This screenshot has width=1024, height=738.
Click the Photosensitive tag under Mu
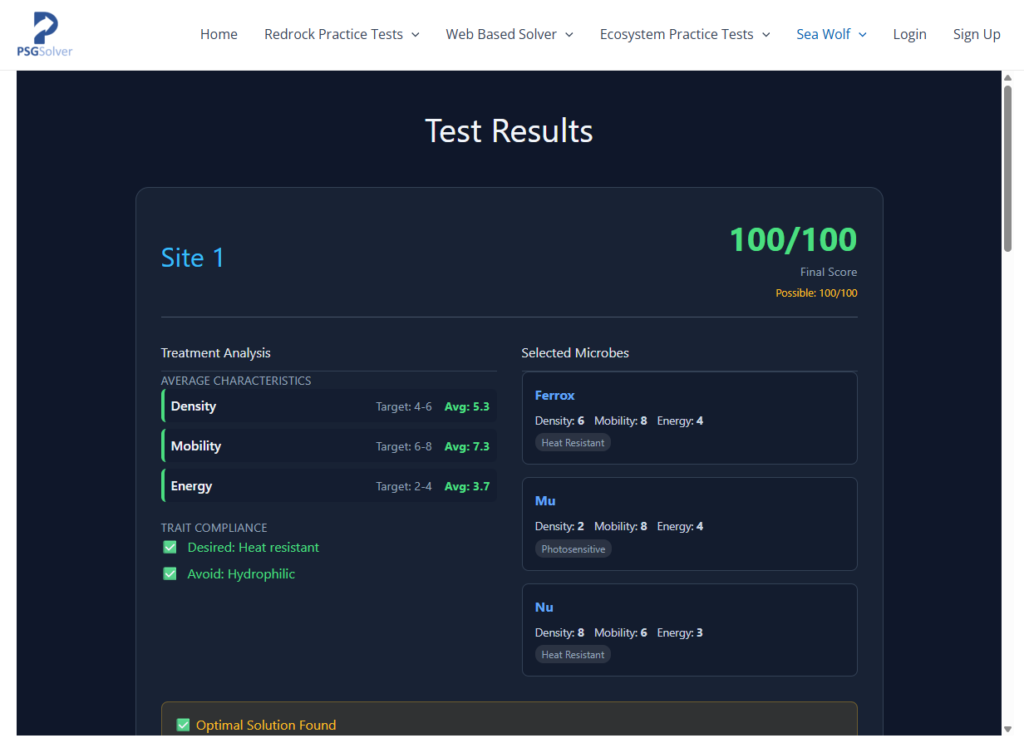[573, 549]
